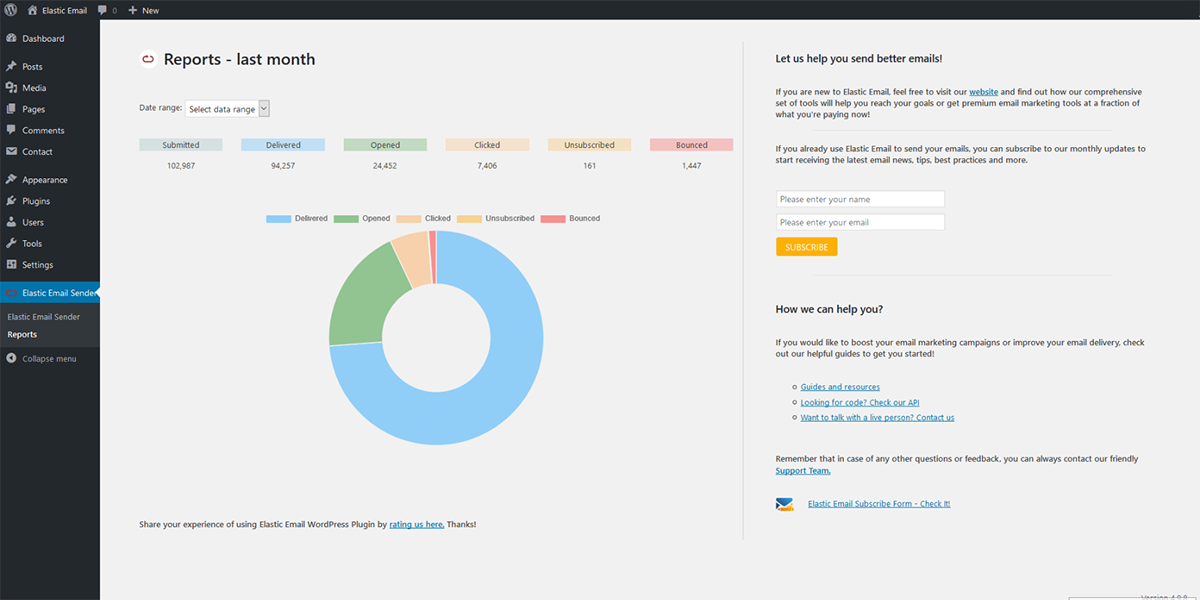Click the WordPress logo icon

coord(11,10)
